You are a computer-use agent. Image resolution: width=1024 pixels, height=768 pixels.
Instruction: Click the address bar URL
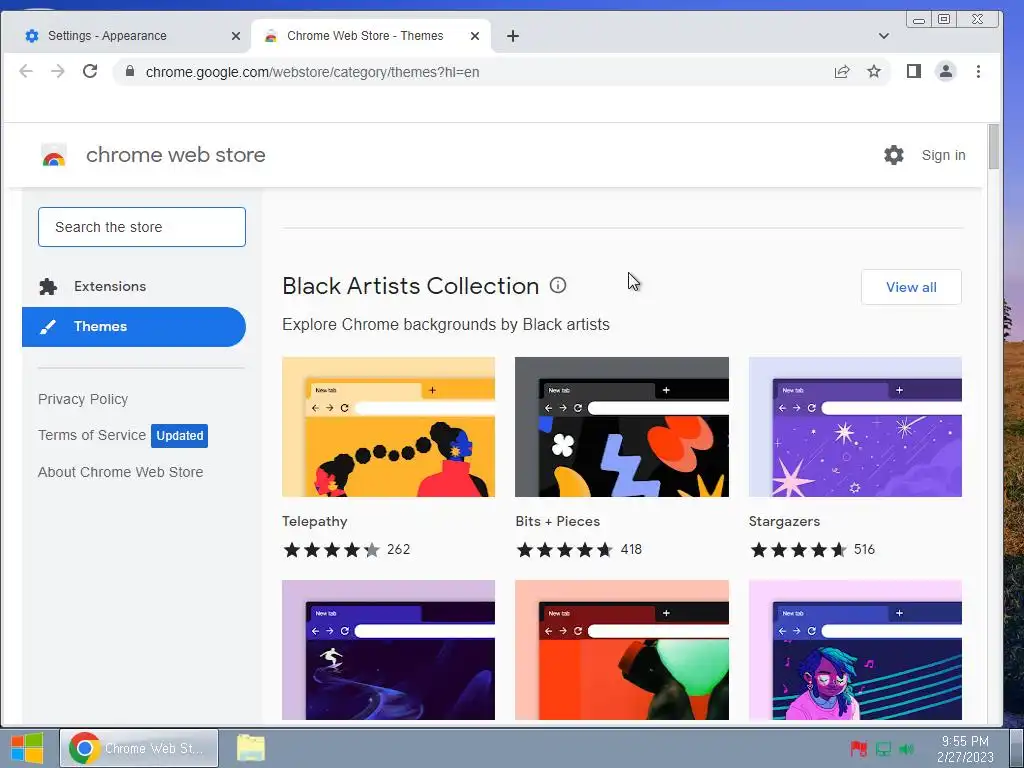click(x=312, y=72)
